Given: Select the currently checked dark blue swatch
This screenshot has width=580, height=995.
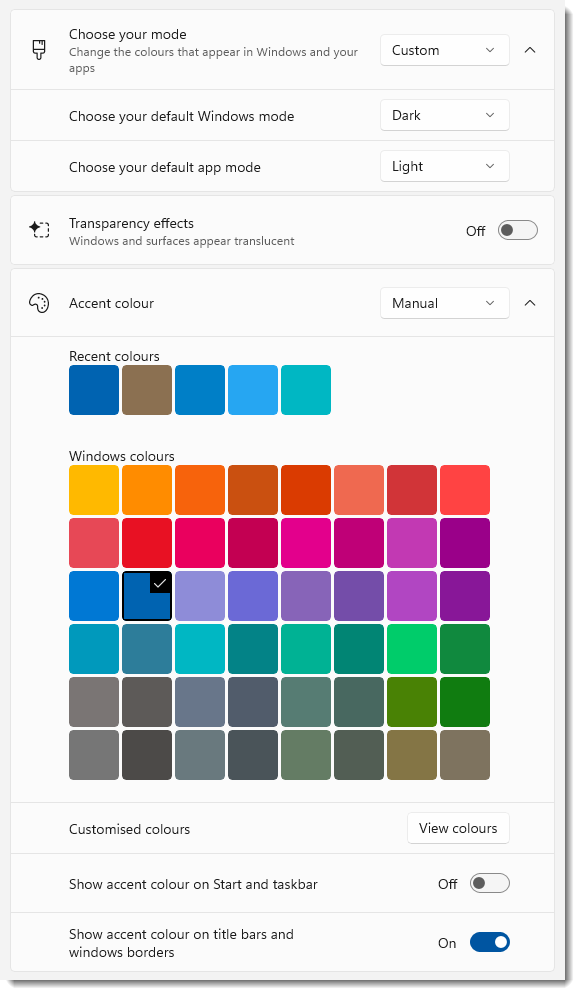Looking at the screenshot, I should (x=146, y=595).
